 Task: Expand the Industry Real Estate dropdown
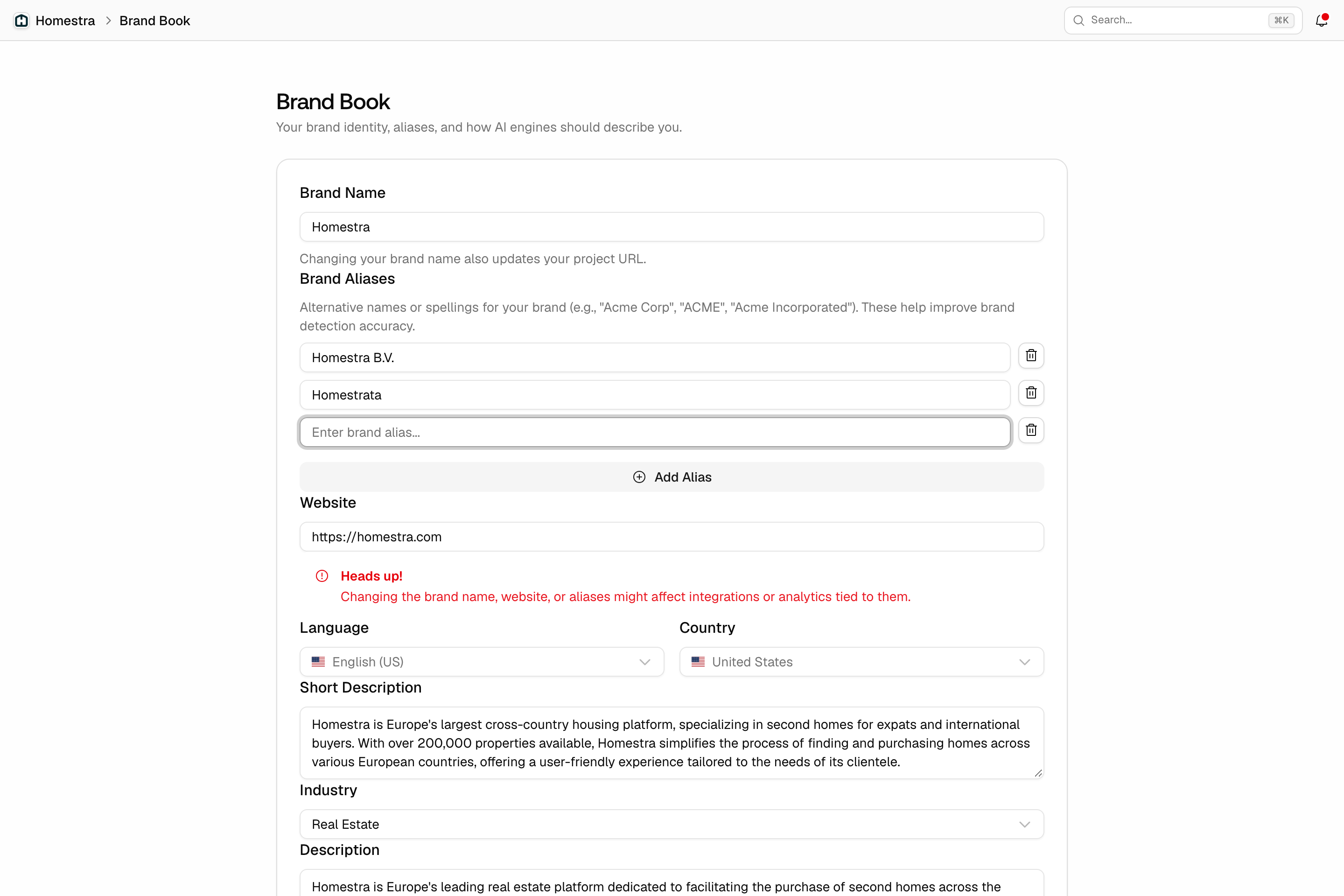tap(672, 824)
